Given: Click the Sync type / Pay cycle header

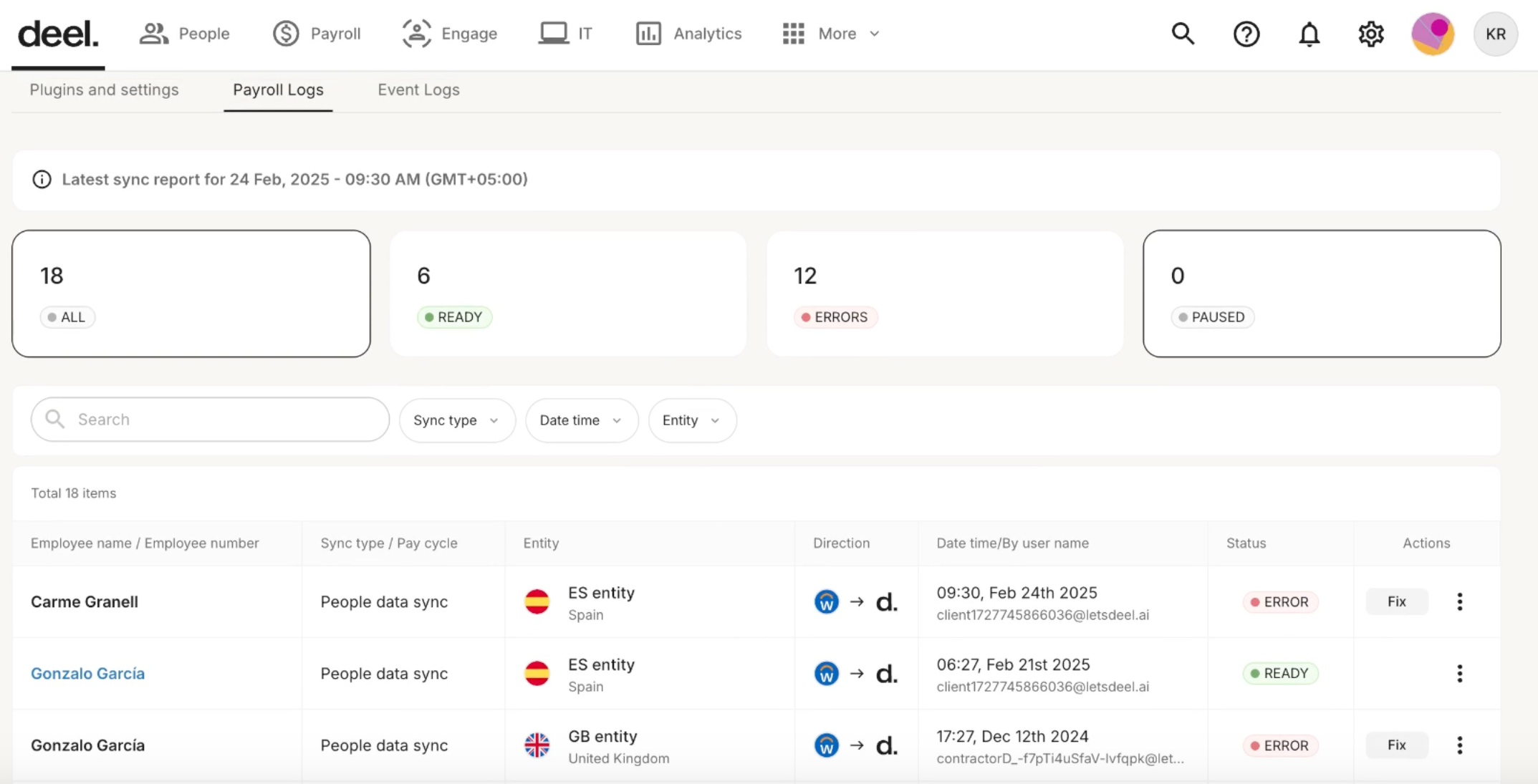Looking at the screenshot, I should pos(389,543).
